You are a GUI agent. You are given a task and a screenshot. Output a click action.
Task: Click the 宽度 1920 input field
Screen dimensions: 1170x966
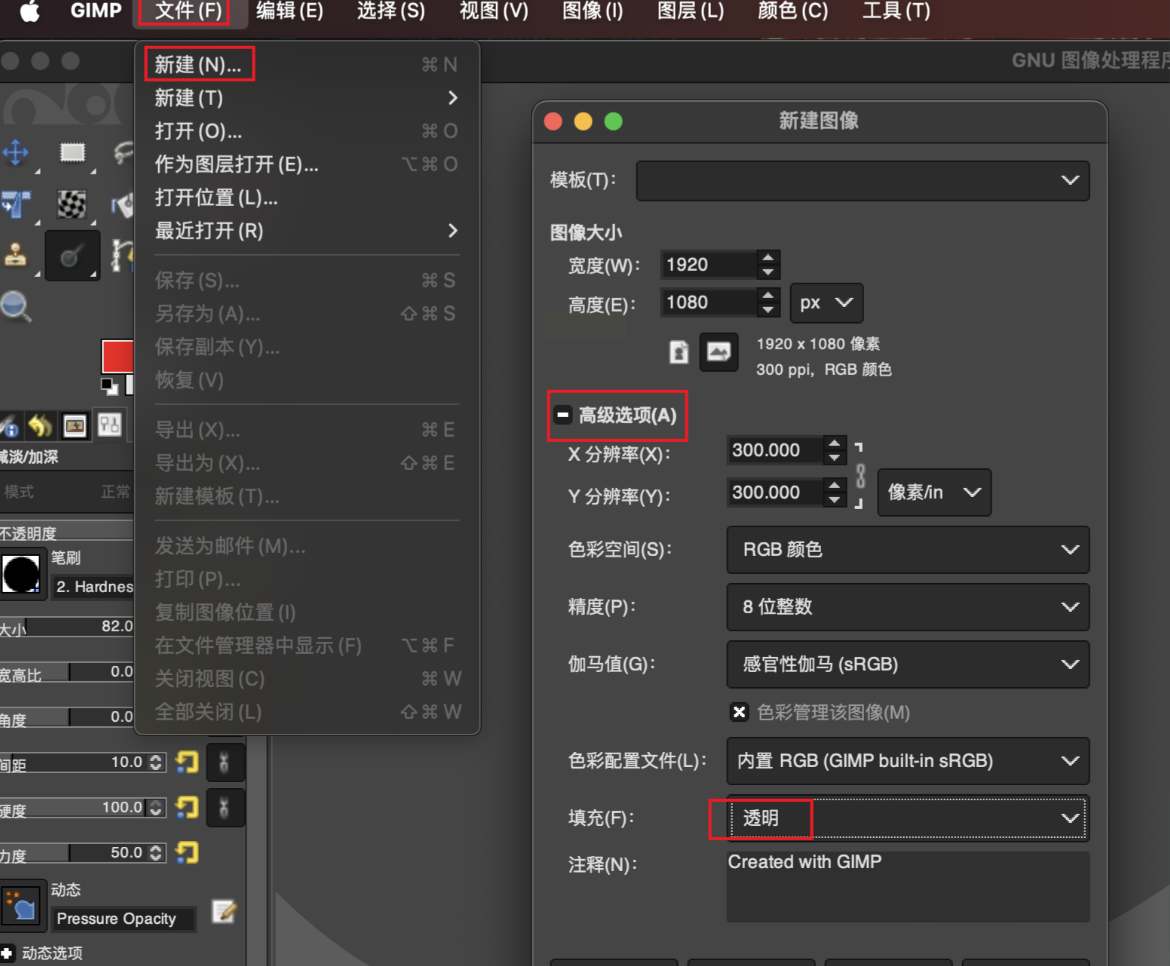(x=709, y=265)
